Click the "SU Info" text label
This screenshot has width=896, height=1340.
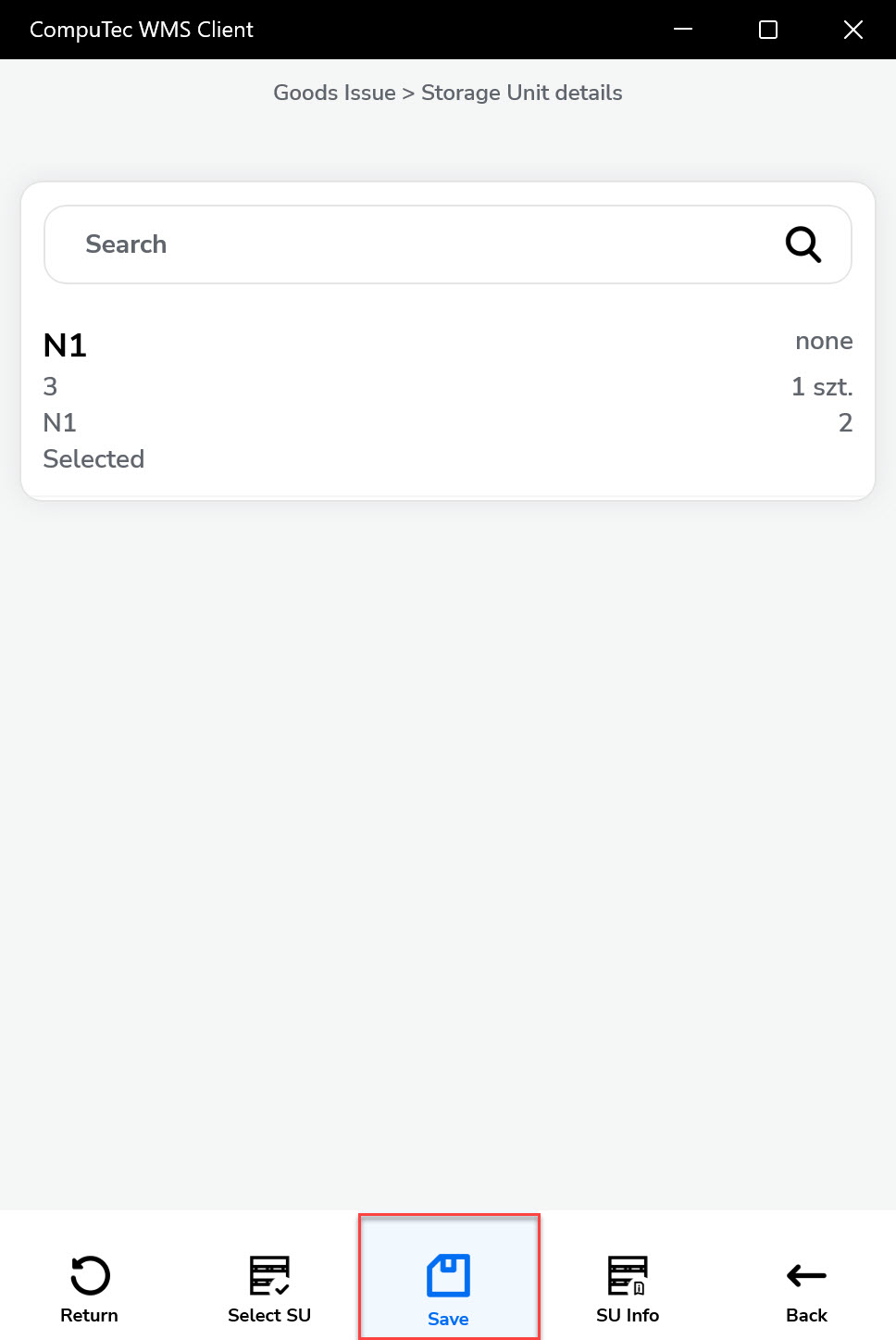click(x=628, y=1315)
